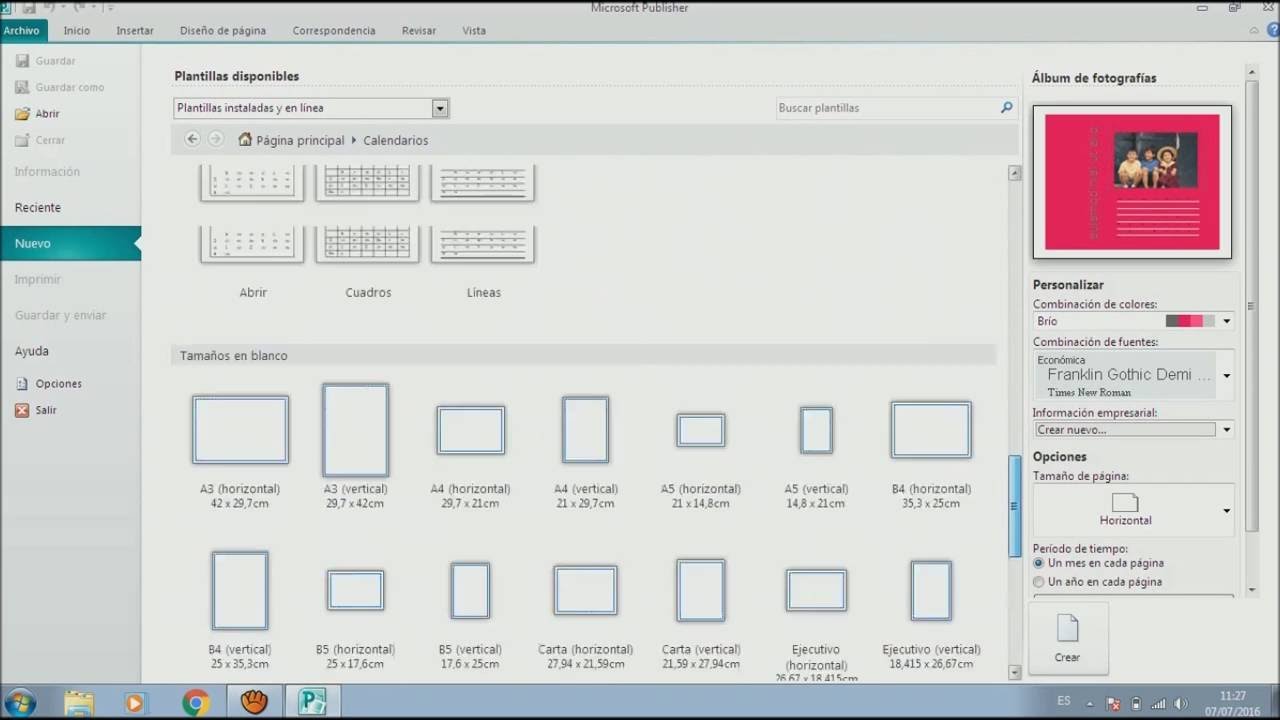1280x720 pixels.
Task: Switch to the Inicio tab
Action: coord(77,31)
